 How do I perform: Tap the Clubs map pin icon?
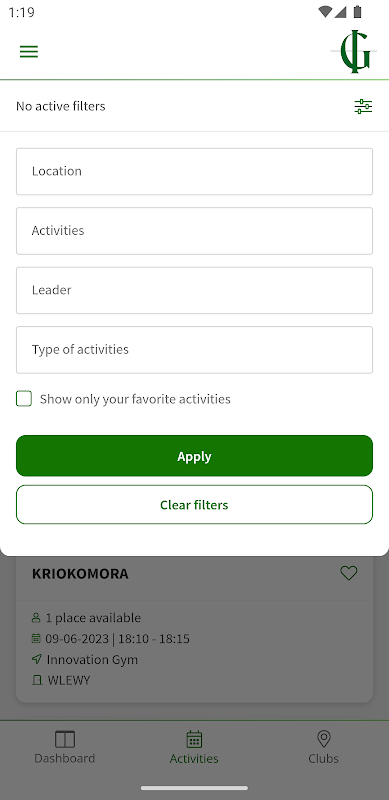coord(324,739)
